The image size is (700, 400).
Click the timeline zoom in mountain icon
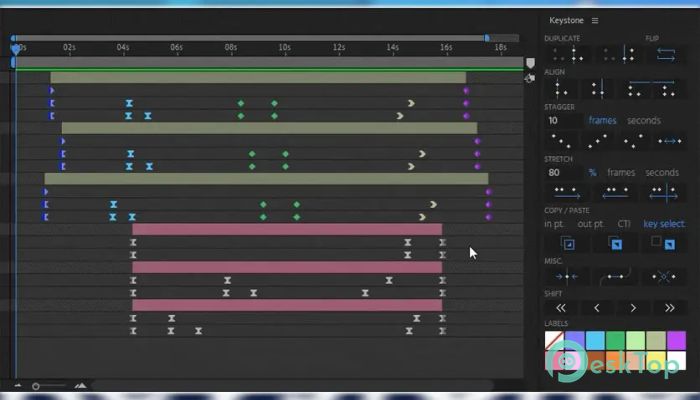pos(80,385)
